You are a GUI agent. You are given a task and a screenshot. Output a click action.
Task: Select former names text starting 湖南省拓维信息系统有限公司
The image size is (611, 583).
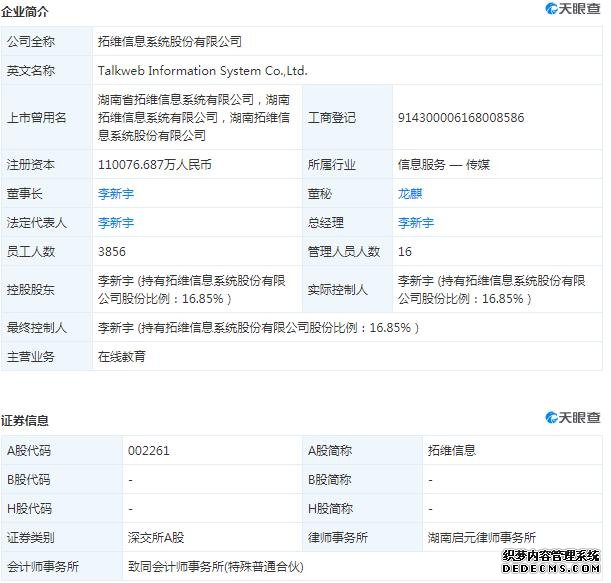click(194, 118)
